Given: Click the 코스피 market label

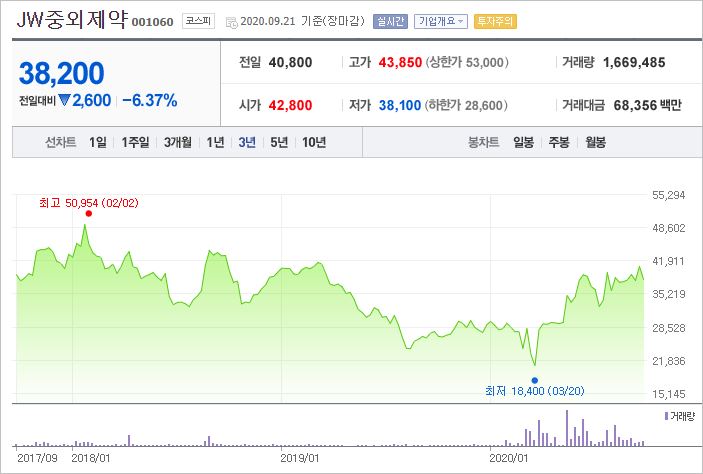Looking at the screenshot, I should (199, 21).
